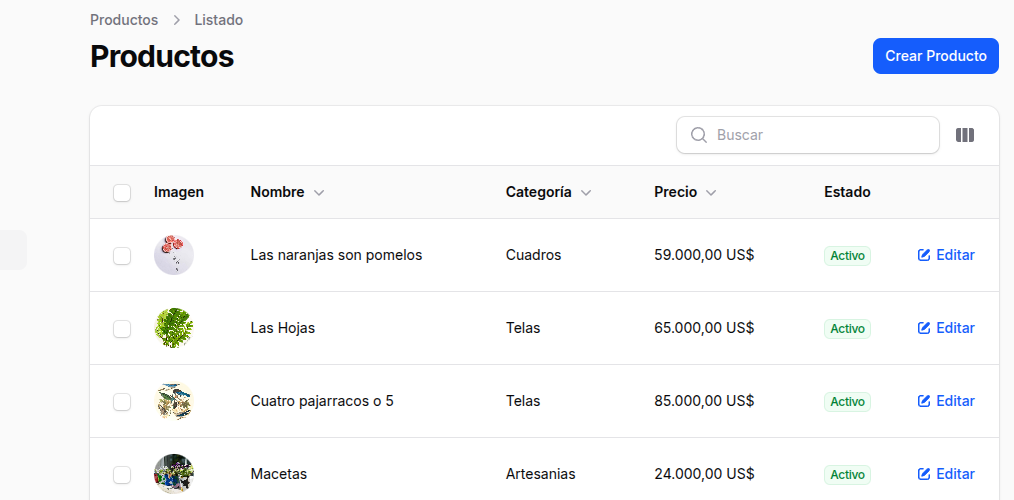Check the box for Las Hojas row
1014x500 pixels.
(122, 329)
